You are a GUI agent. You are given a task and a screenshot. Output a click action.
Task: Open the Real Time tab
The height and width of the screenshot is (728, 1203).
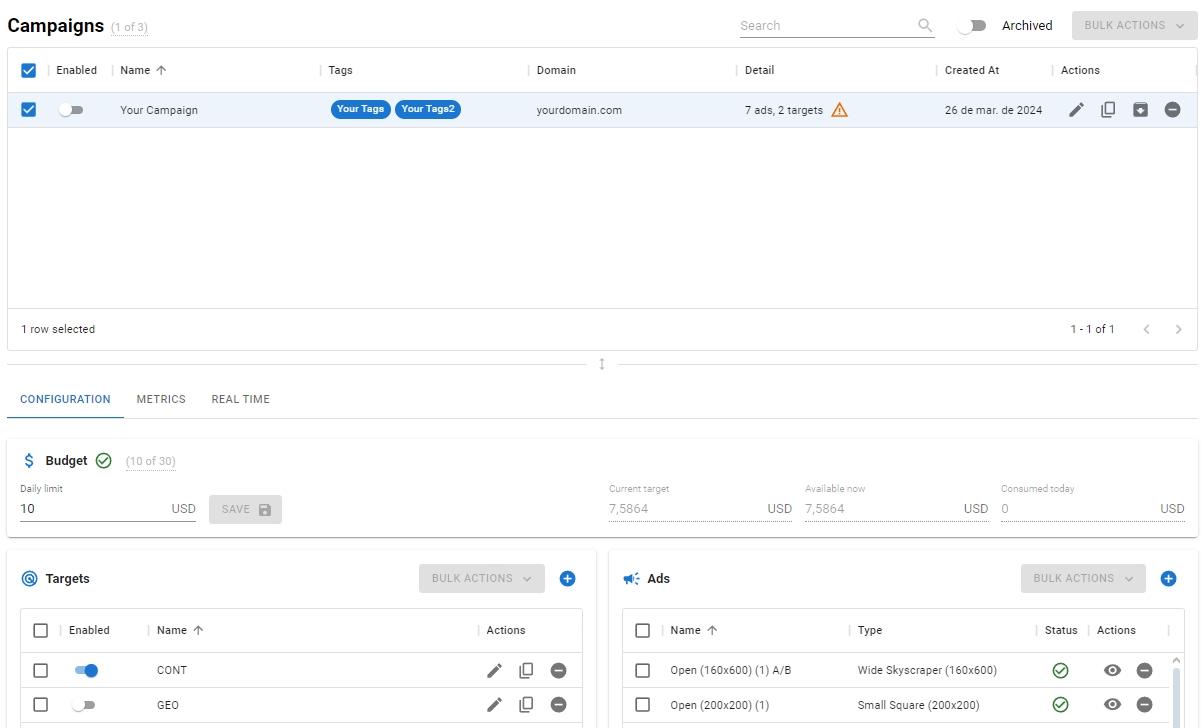click(240, 399)
